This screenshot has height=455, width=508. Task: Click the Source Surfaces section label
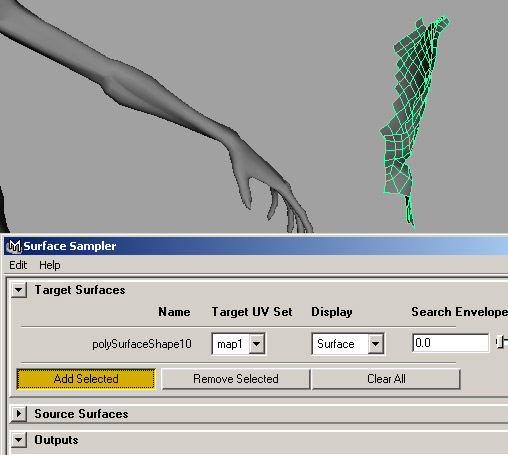(x=81, y=414)
